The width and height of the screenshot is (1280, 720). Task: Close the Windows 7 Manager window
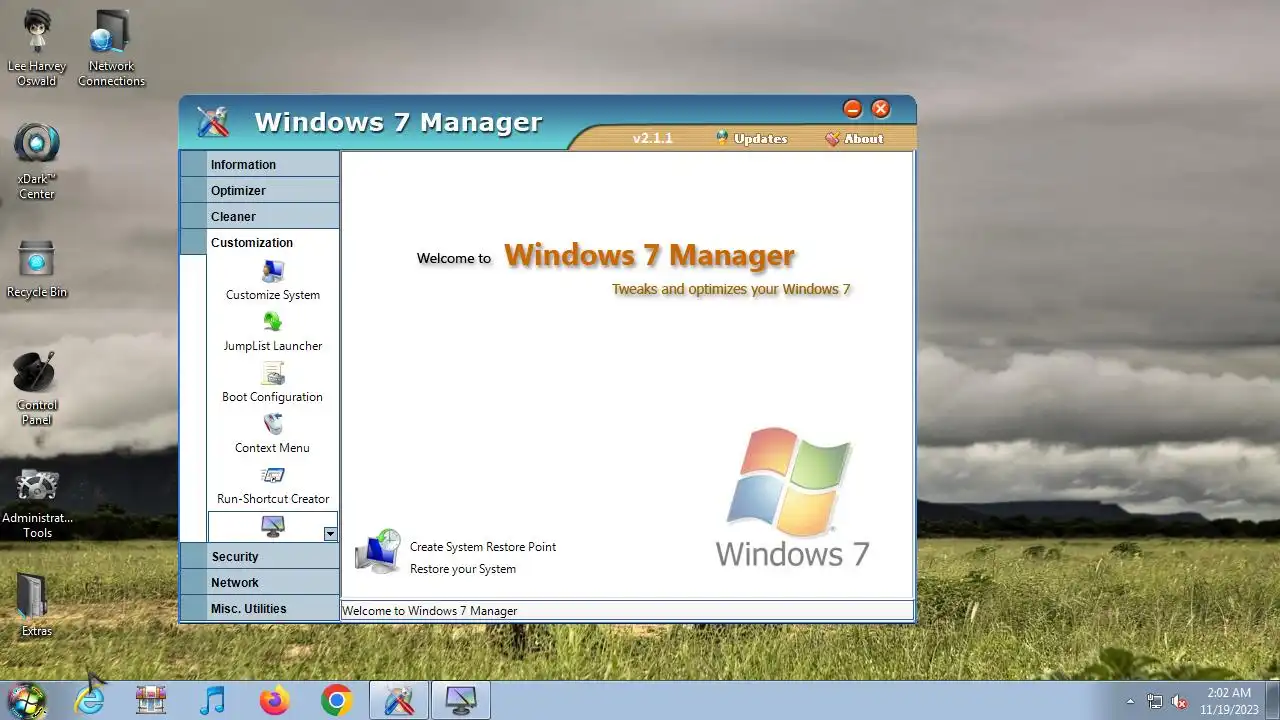[x=881, y=109]
